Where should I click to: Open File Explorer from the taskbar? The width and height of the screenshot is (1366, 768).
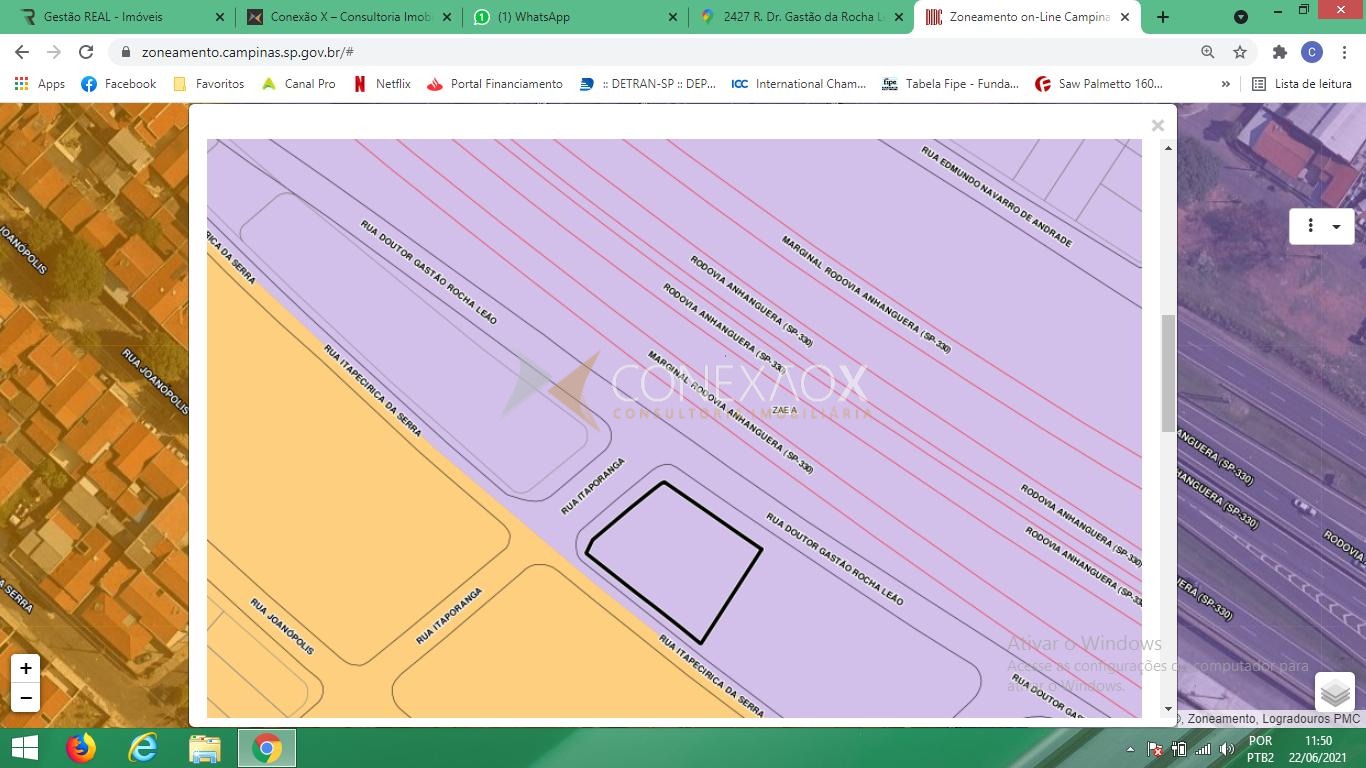pyautogui.click(x=205, y=748)
